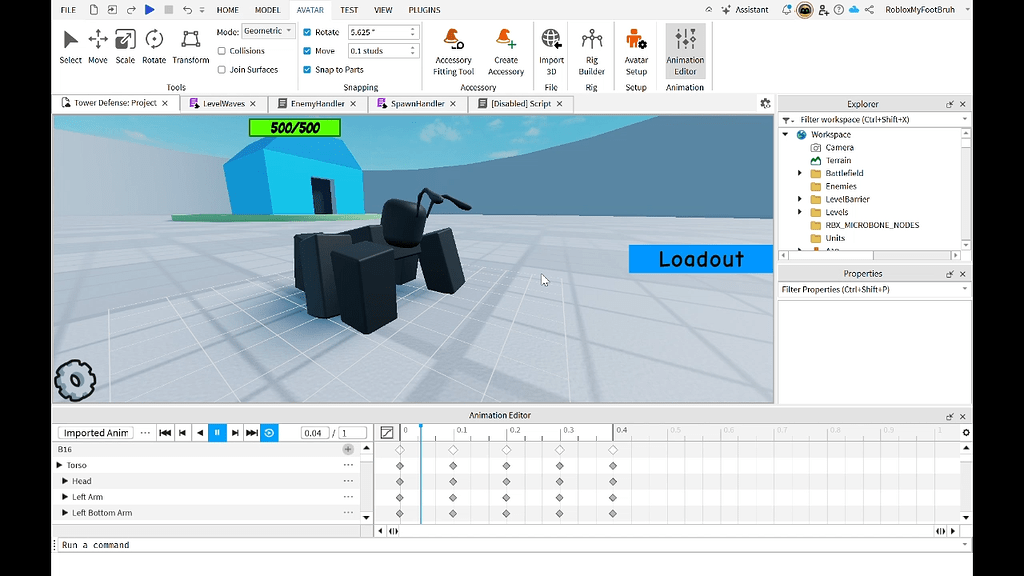Click Import 3D

pyautogui.click(x=551, y=48)
